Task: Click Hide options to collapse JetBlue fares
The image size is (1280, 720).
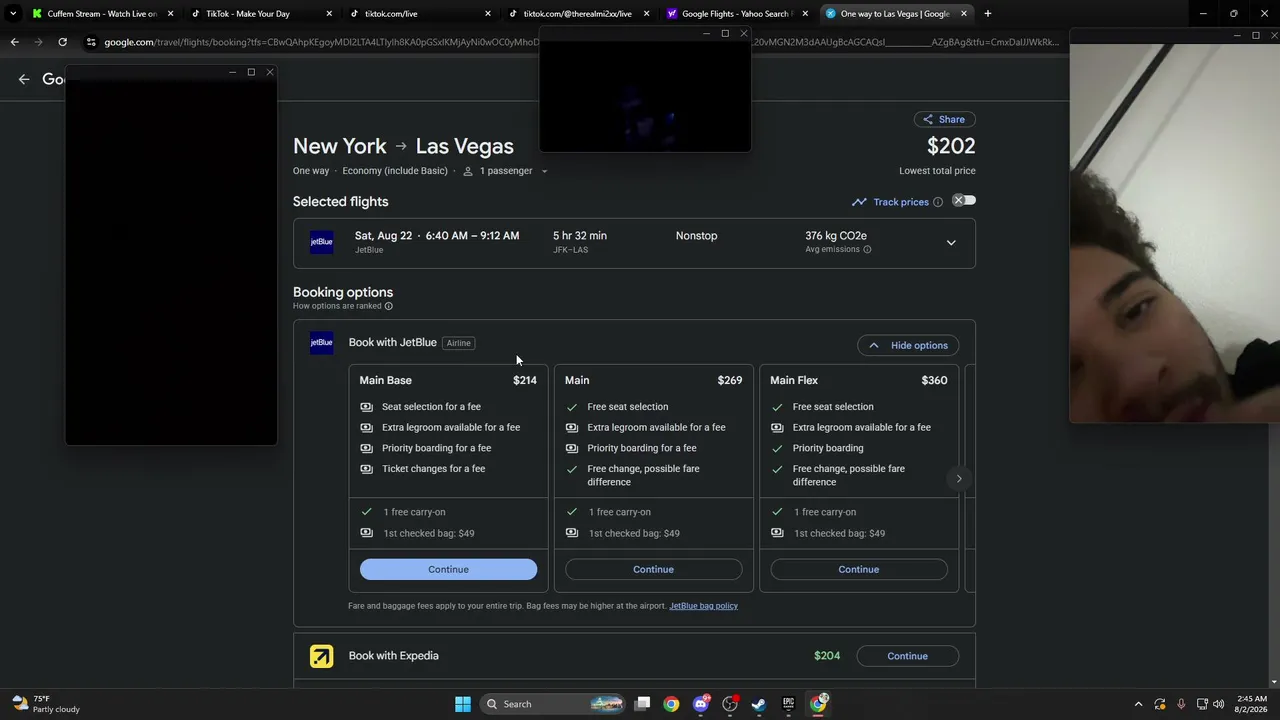Action: click(908, 345)
